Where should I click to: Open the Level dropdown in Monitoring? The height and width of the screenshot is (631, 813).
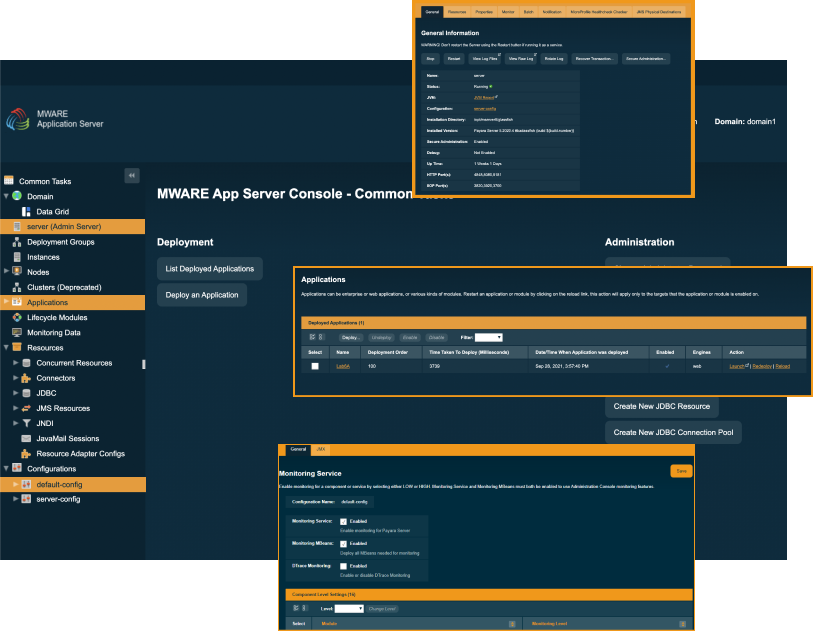(349, 609)
